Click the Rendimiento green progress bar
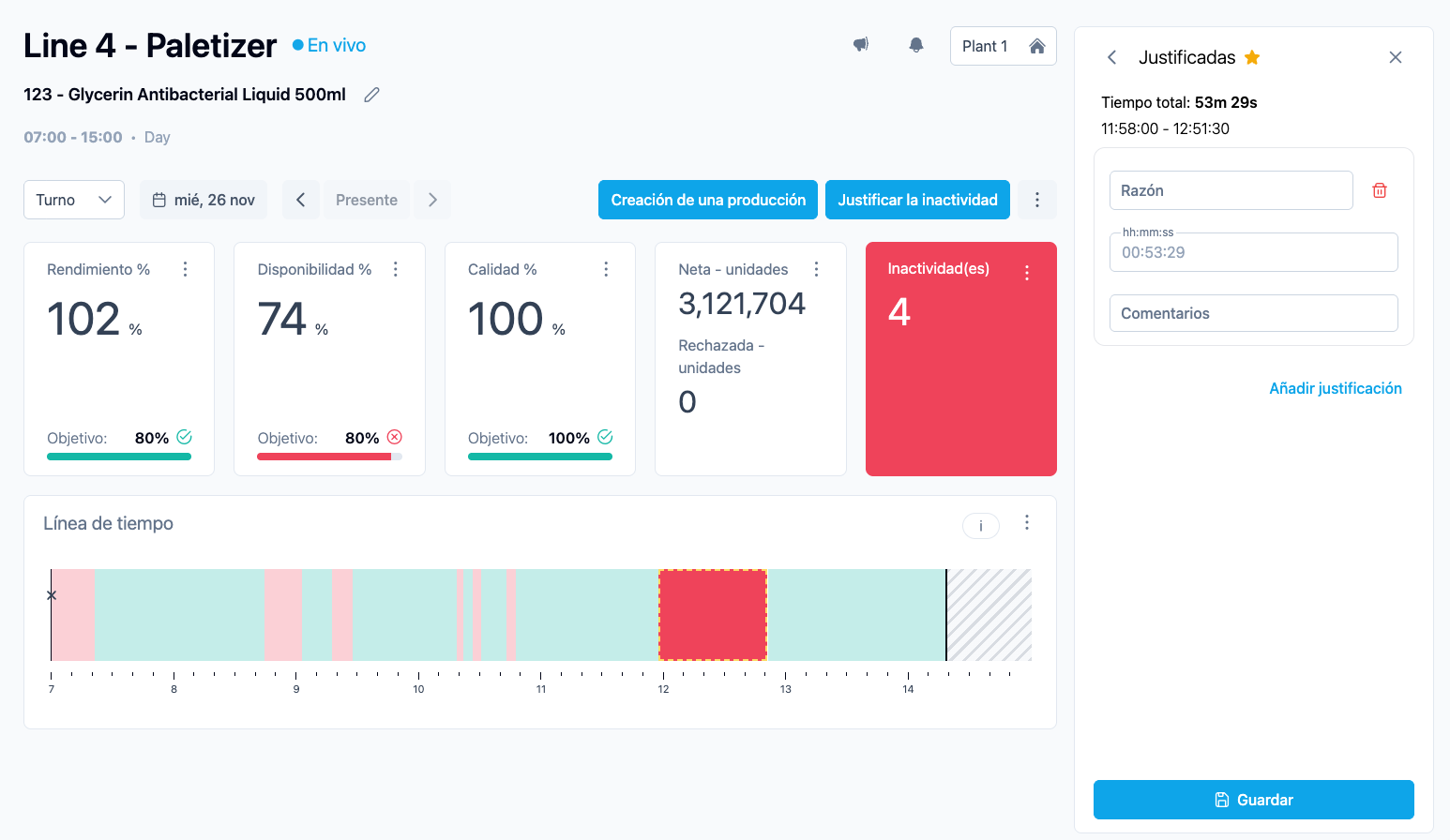Image resolution: width=1450 pixels, height=840 pixels. click(119, 457)
